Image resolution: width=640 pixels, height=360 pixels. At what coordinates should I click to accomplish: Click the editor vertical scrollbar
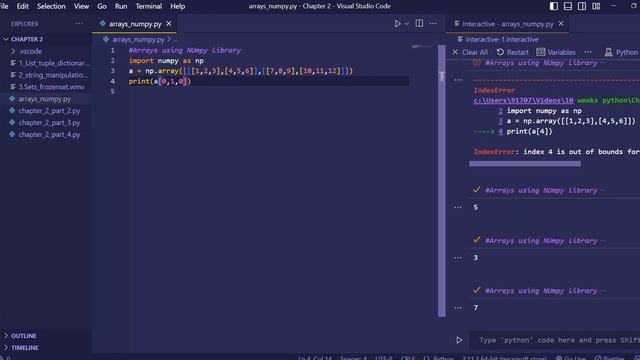tap(442, 181)
